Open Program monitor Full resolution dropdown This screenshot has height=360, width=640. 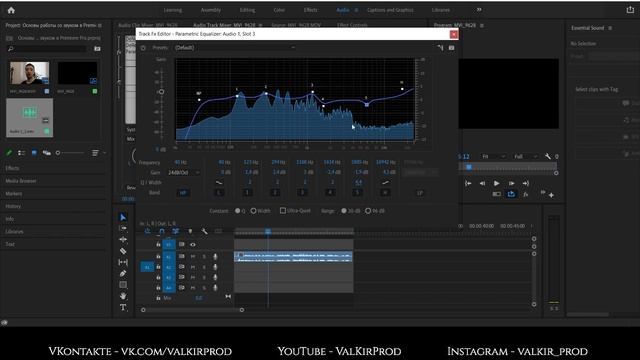(x=526, y=156)
